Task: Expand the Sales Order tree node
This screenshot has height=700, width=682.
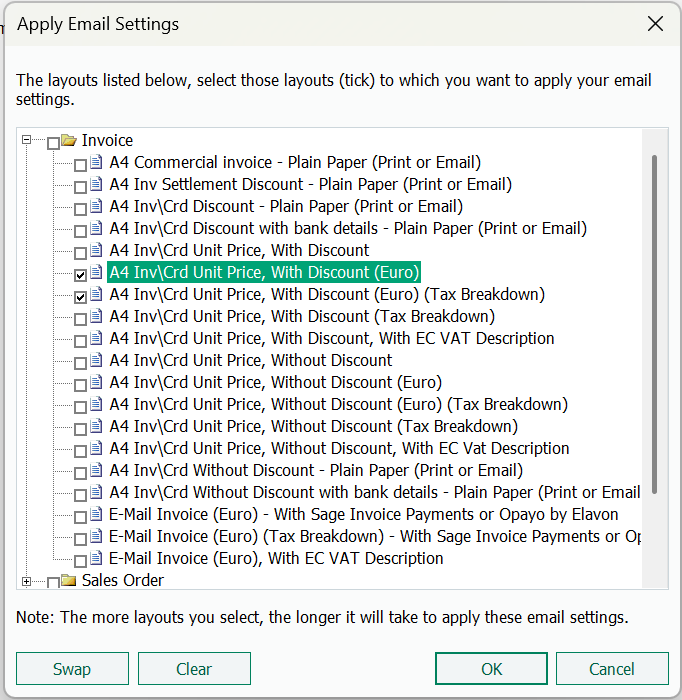Action: point(26,581)
